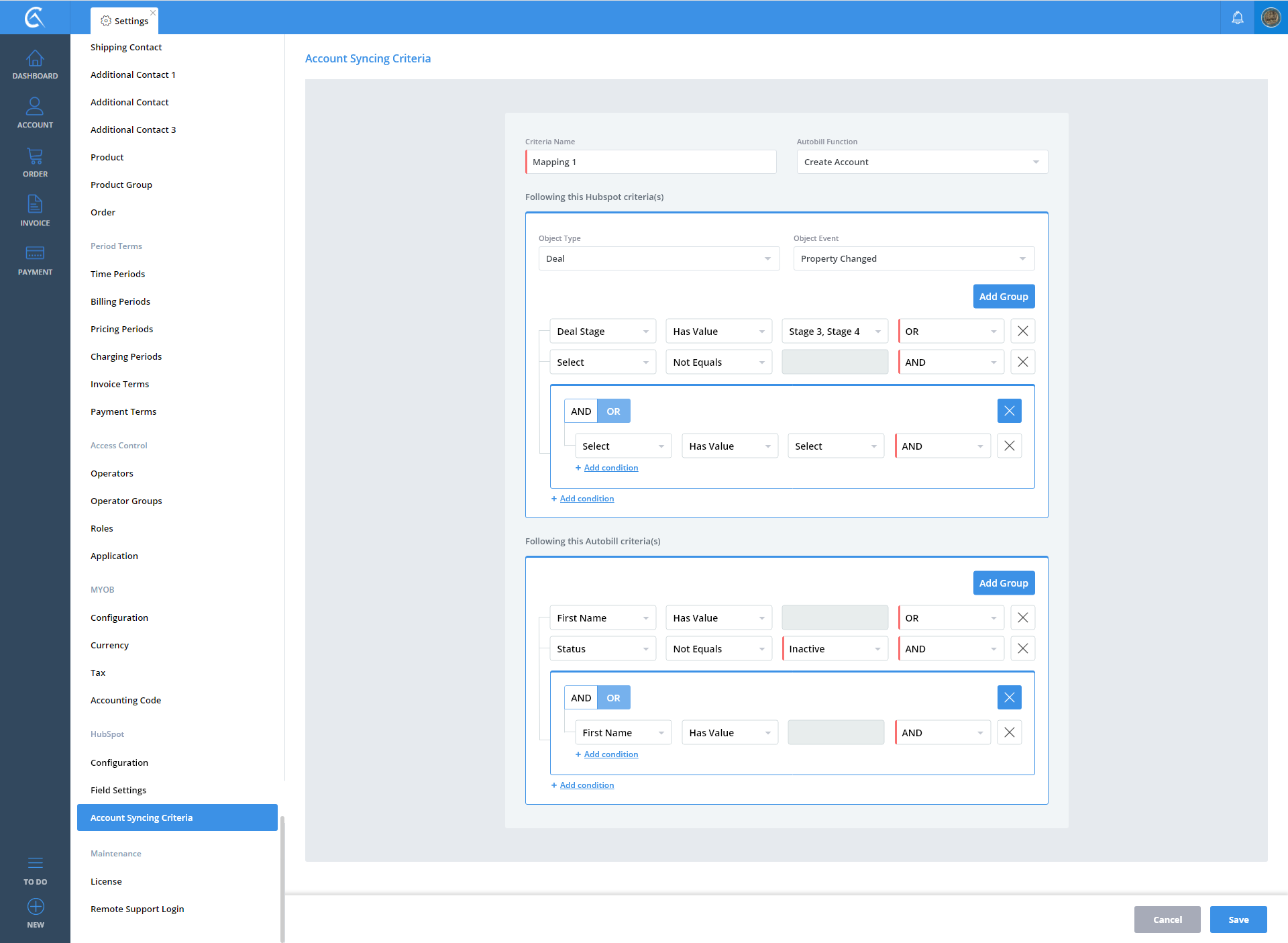
Task: Click the Criteria Name input field
Action: [x=651, y=162]
